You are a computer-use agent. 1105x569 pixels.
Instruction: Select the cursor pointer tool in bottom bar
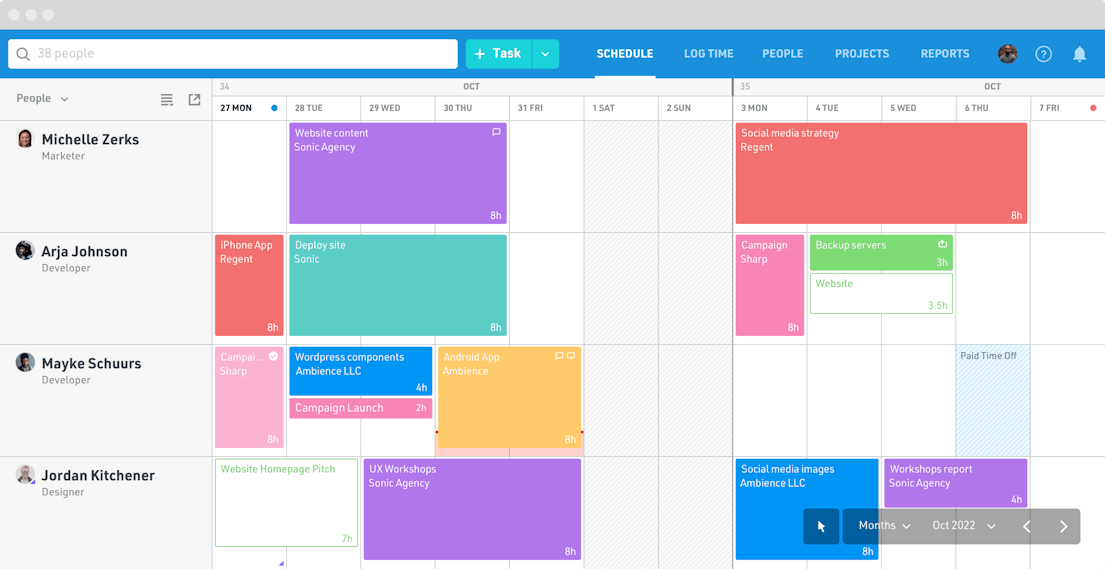point(821,526)
